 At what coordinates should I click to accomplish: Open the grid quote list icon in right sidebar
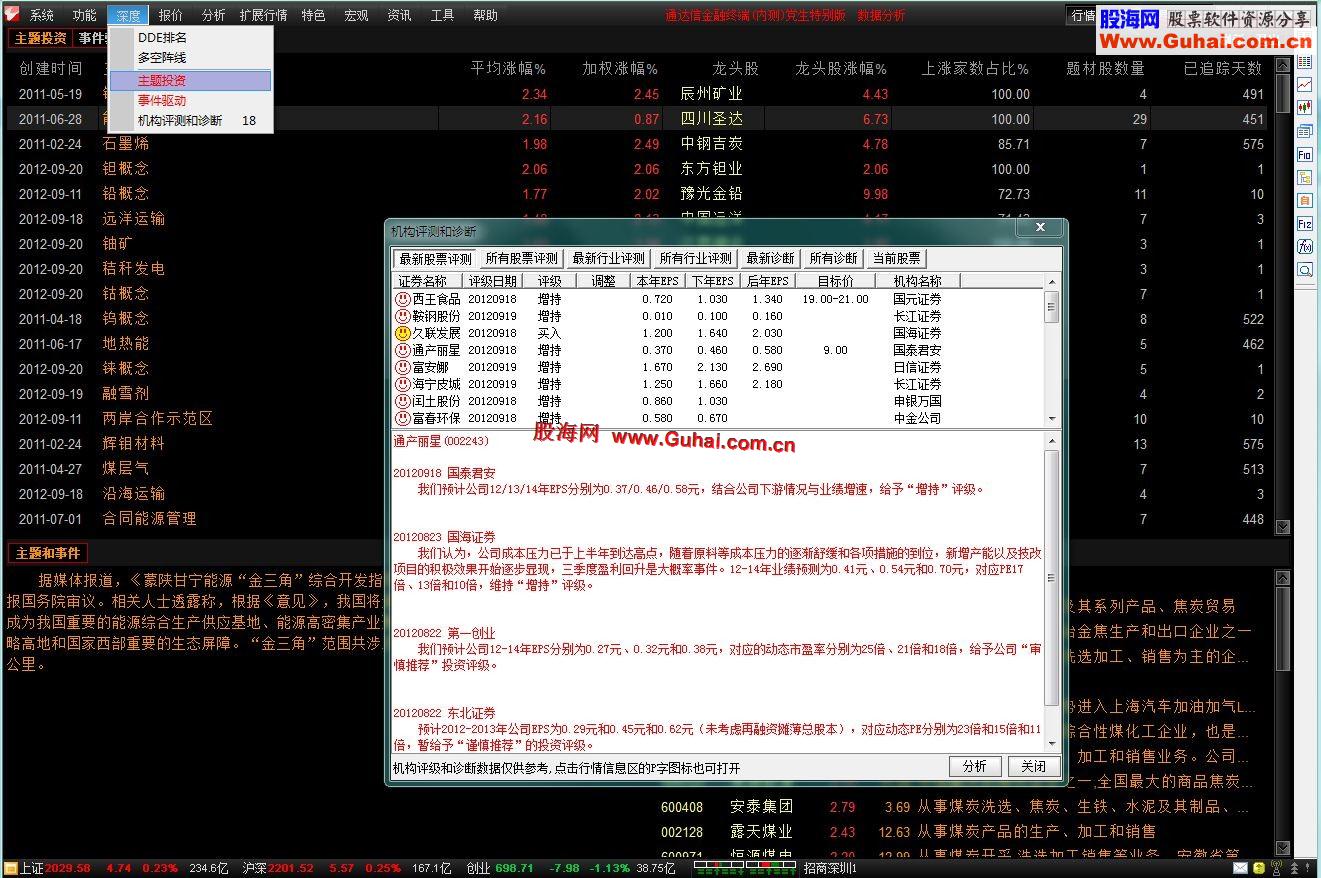point(1304,62)
